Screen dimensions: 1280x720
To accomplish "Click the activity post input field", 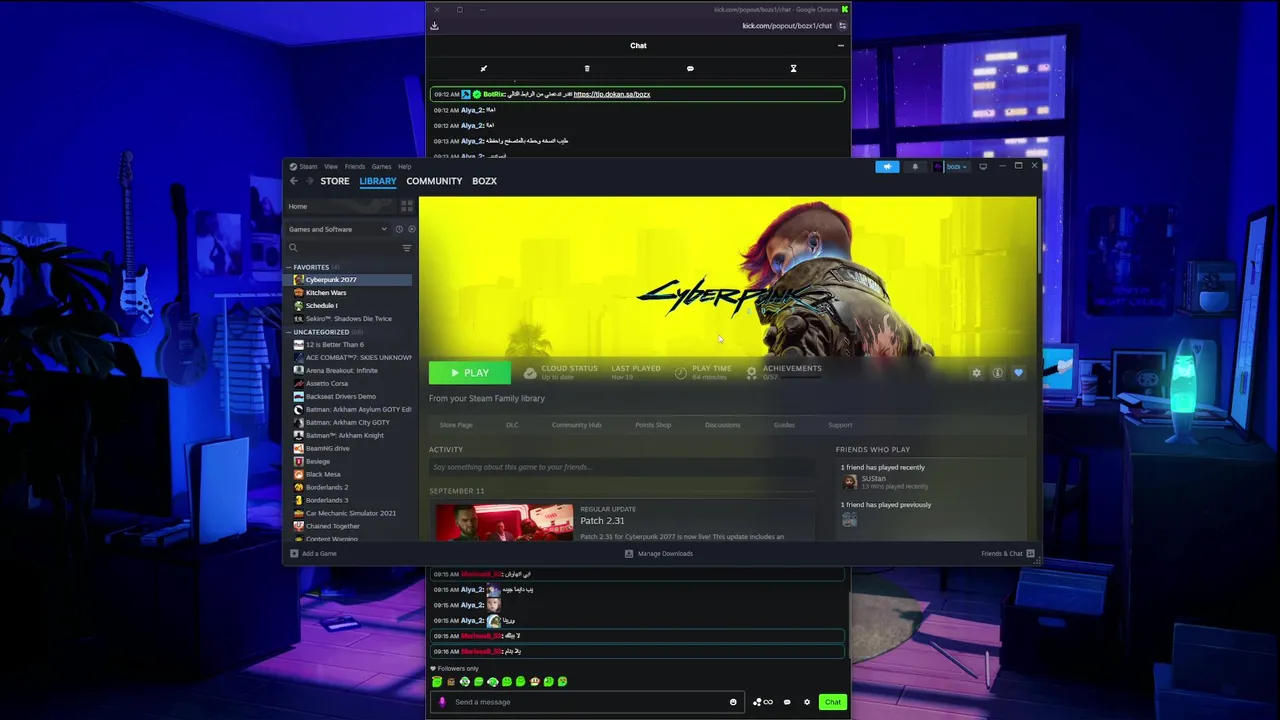I will click(622, 467).
